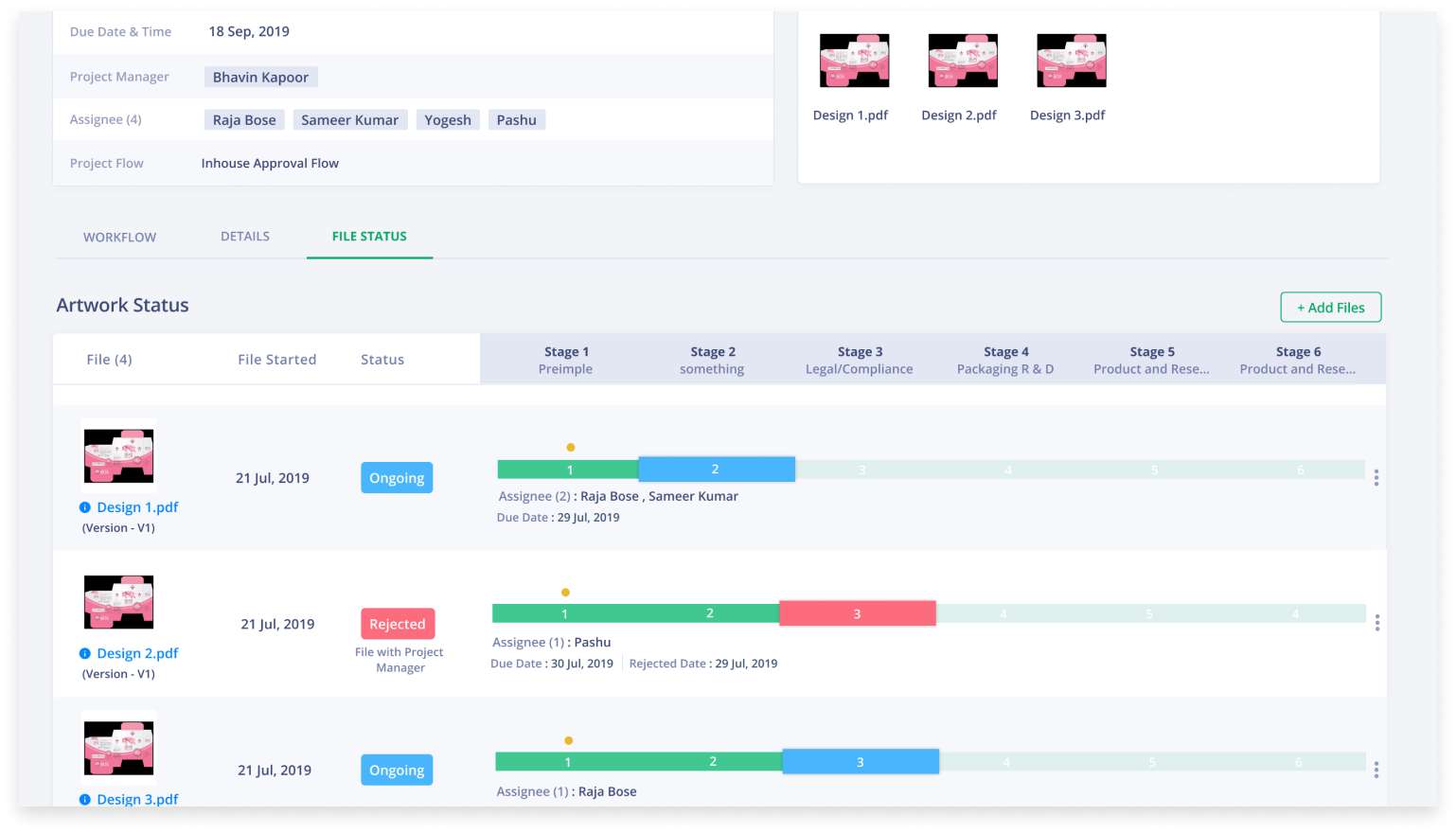Select blue stage 2 segment of Design 1
Viewport: 1456px width, 833px height.
(x=717, y=469)
